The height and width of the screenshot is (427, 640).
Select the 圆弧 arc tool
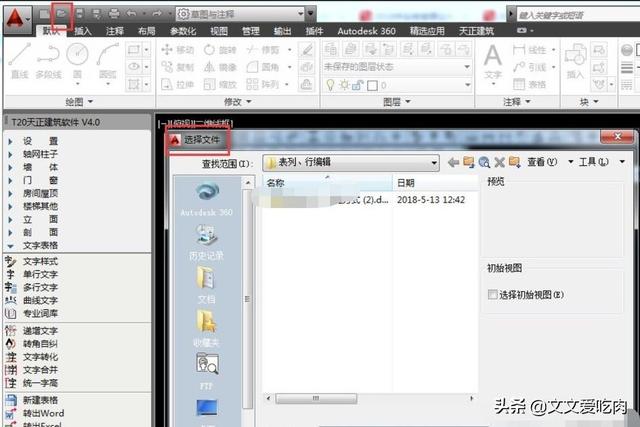(108, 60)
